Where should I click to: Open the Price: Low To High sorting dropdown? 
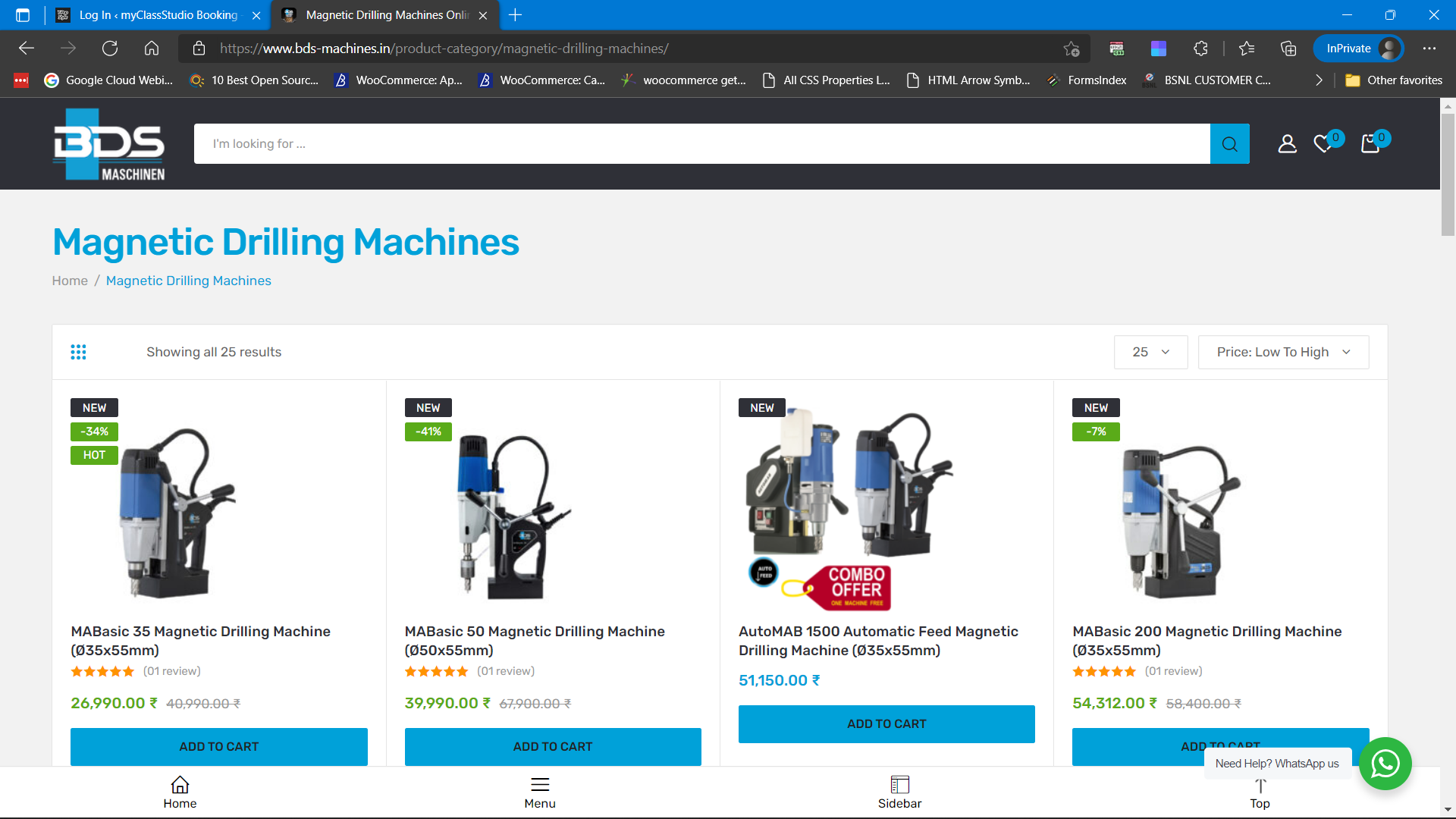pos(1283,352)
